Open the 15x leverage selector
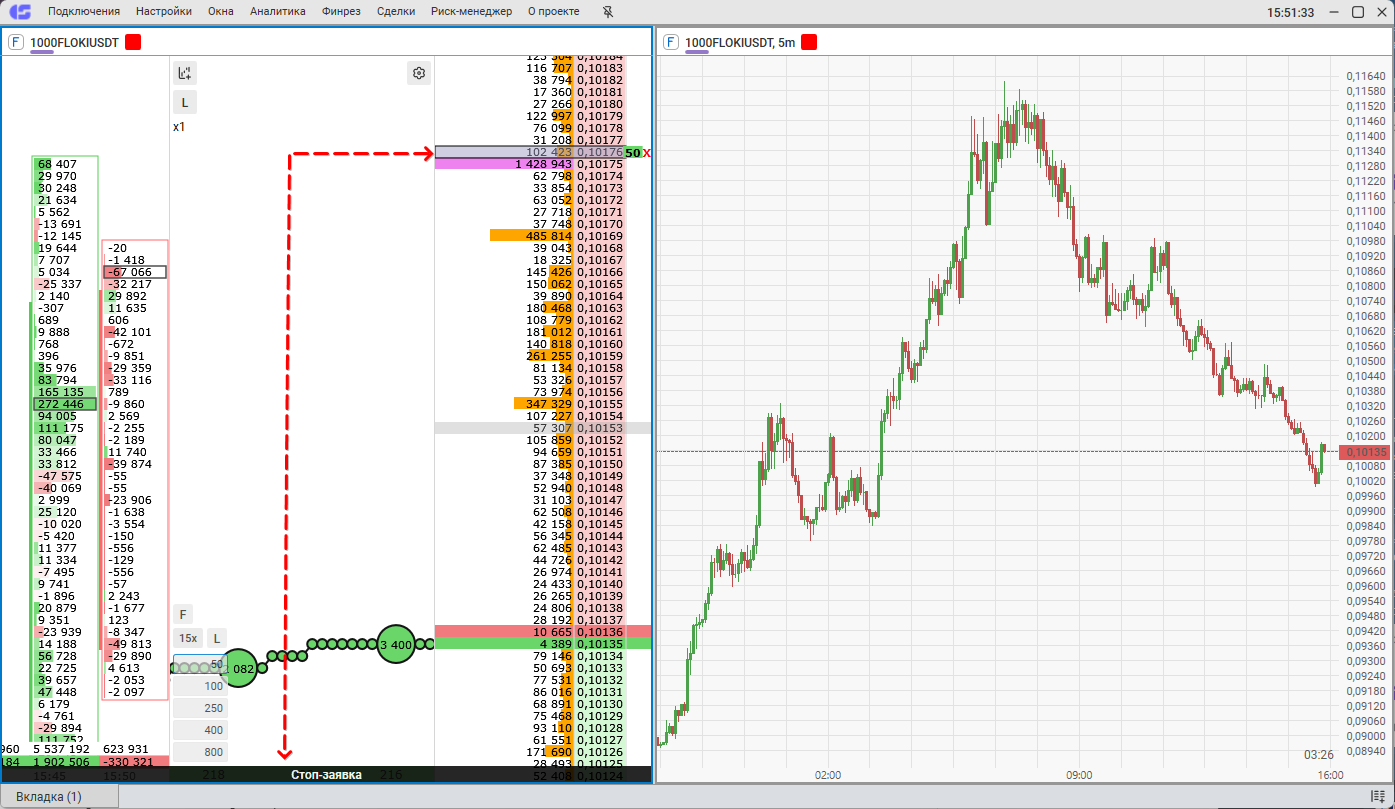 click(x=188, y=638)
